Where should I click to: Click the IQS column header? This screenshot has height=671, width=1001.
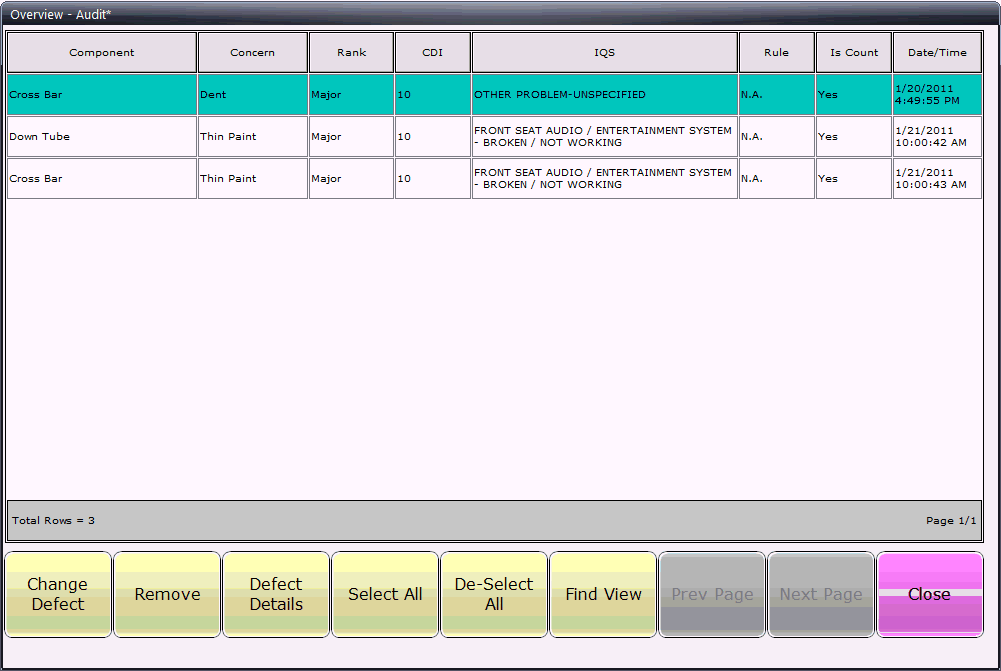[x=605, y=52]
